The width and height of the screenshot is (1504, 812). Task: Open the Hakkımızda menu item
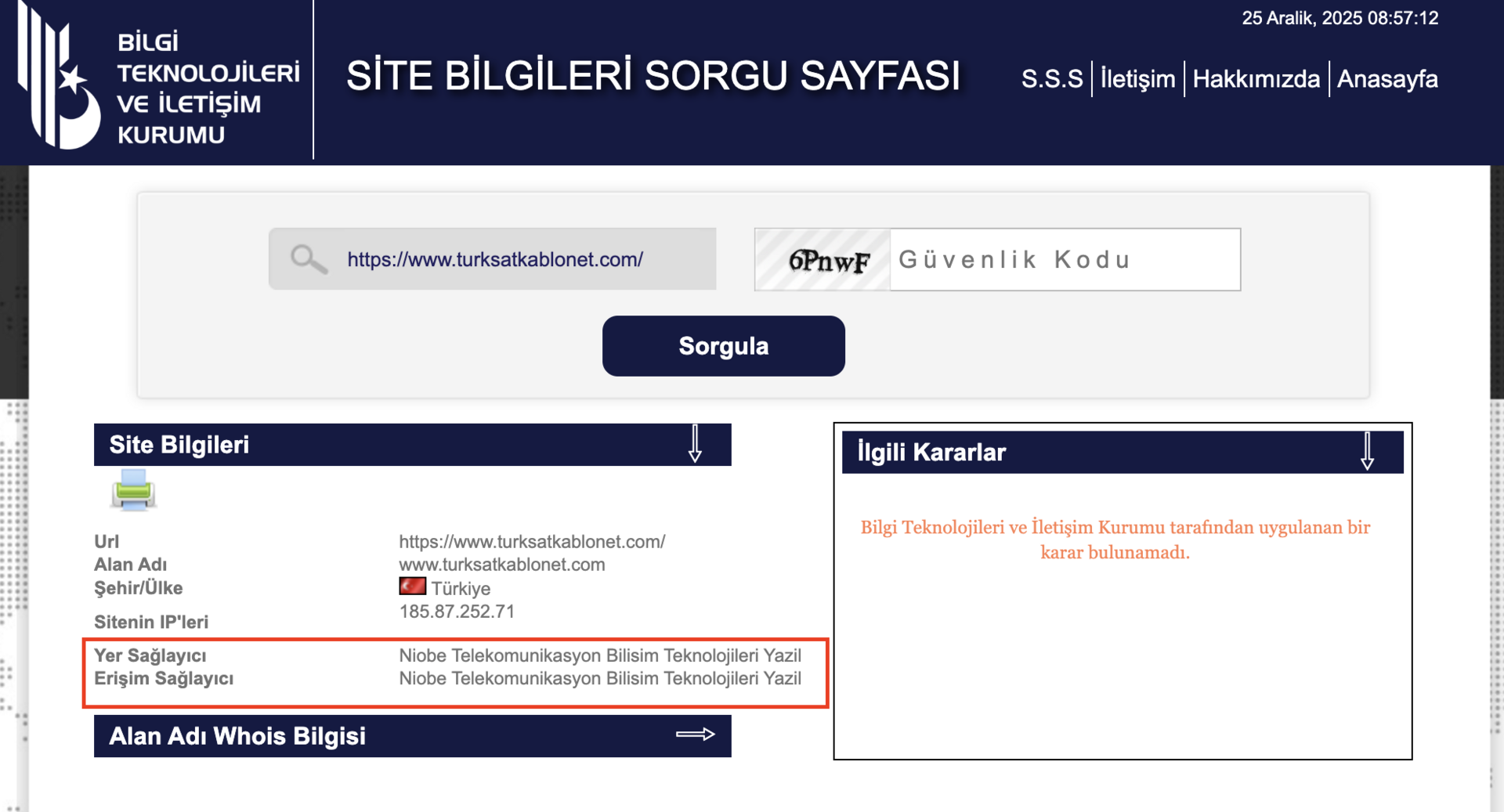click(x=1256, y=79)
